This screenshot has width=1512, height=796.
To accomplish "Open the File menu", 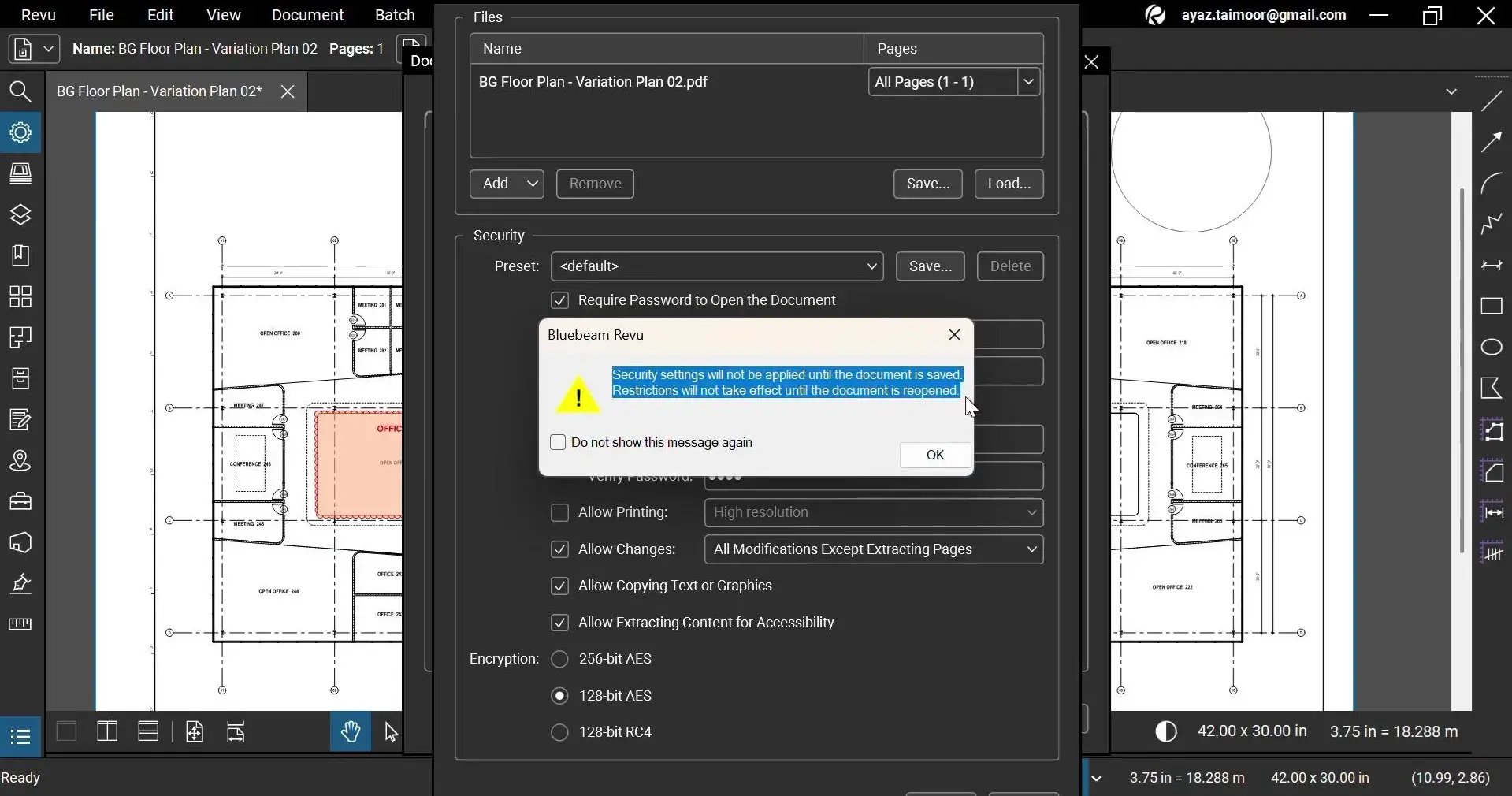I will [101, 15].
